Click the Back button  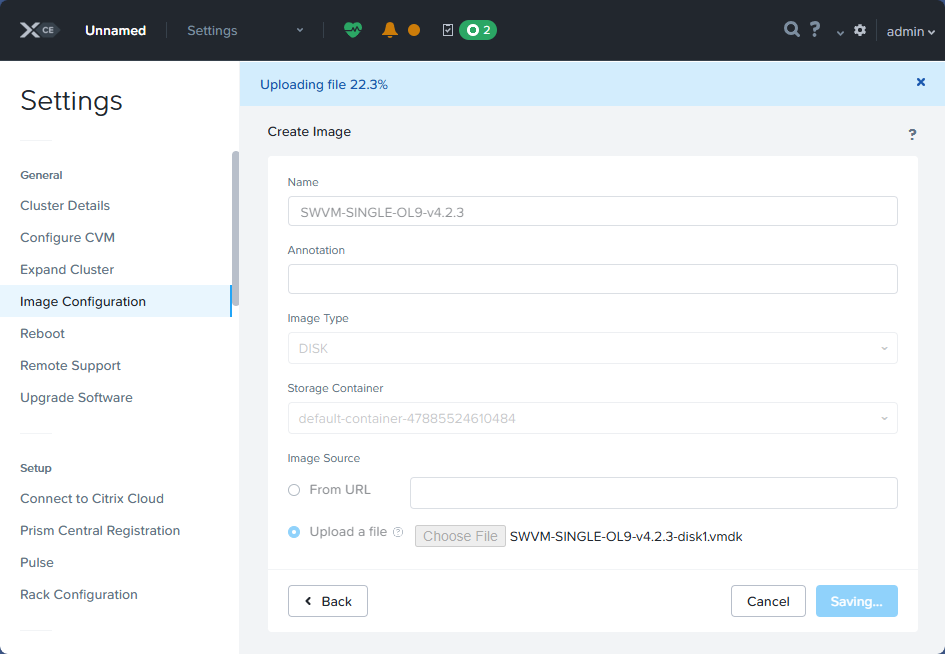(x=327, y=601)
